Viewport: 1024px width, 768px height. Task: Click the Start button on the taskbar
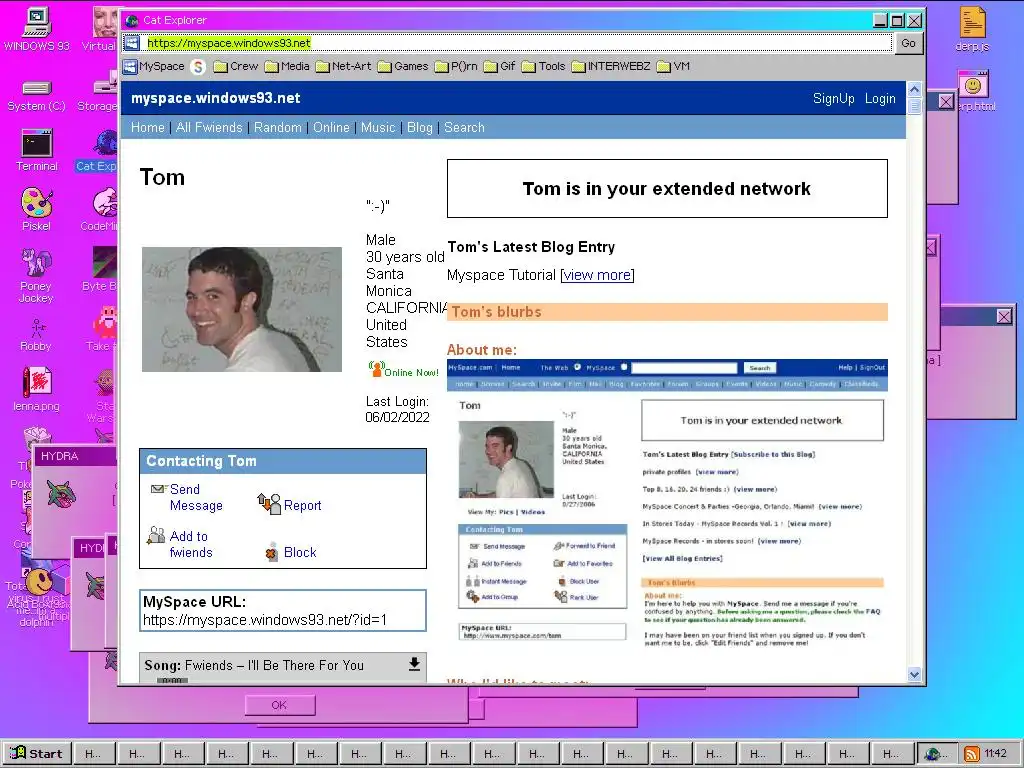coord(37,754)
